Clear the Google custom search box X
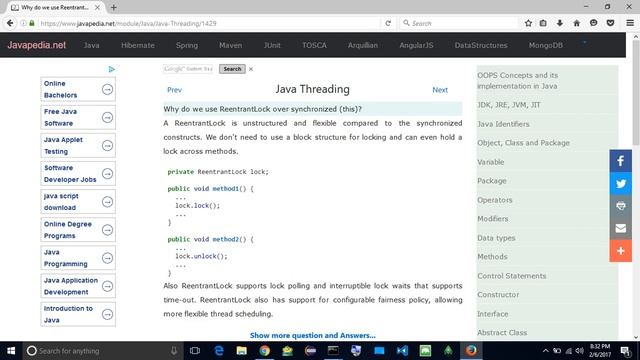The image size is (640, 360). point(251,69)
